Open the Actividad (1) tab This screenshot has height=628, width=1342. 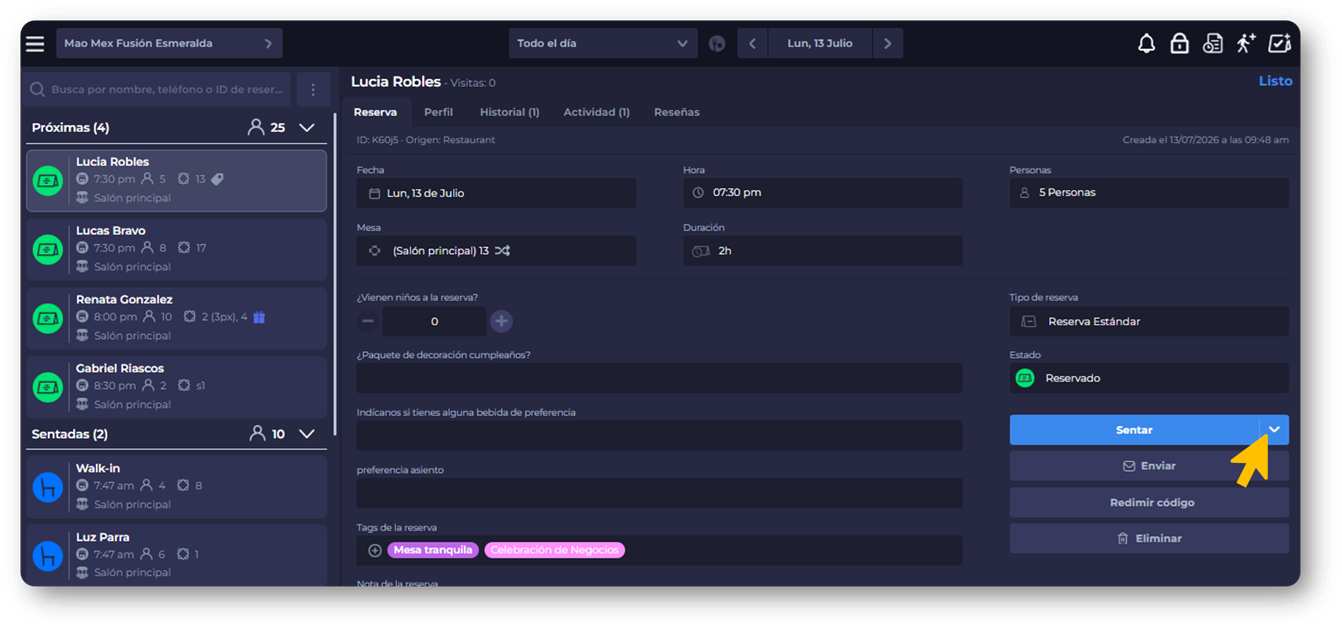tap(596, 112)
